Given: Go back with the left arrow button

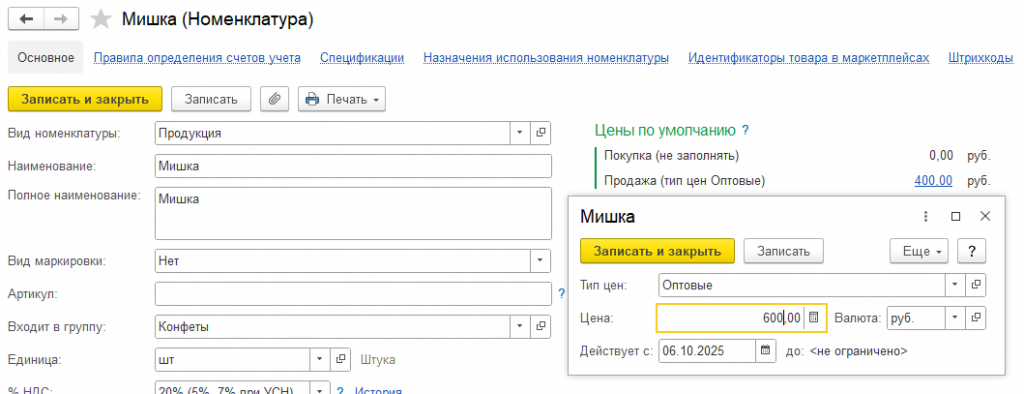Looking at the screenshot, I should pos(26,19).
